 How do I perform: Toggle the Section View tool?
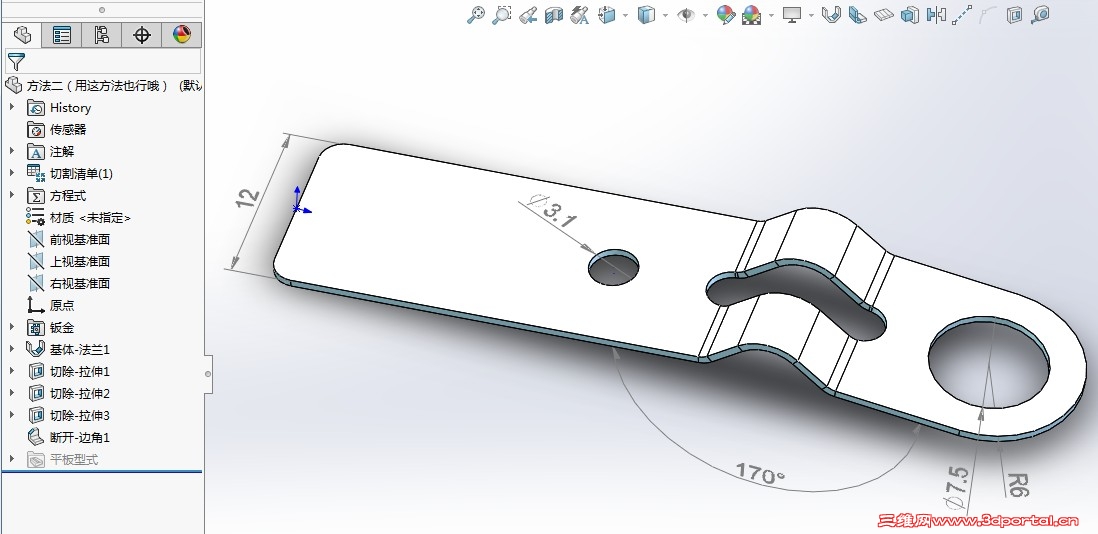[x=554, y=14]
